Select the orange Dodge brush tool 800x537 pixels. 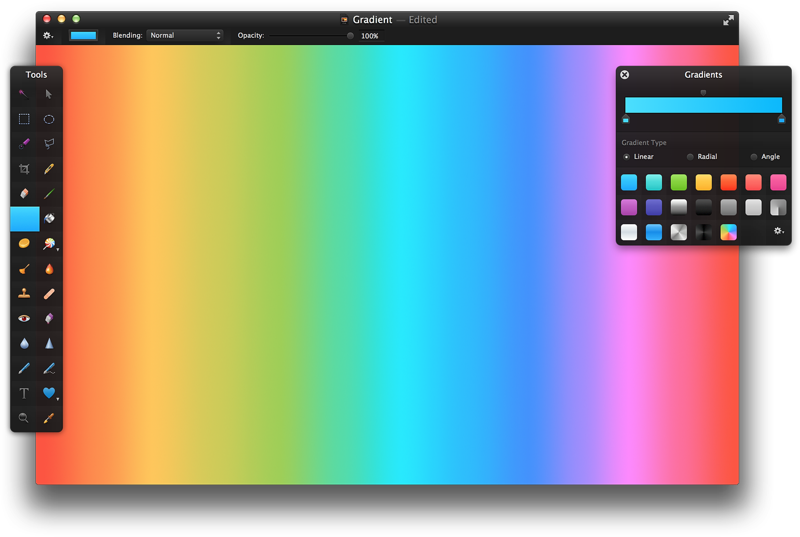(24, 269)
